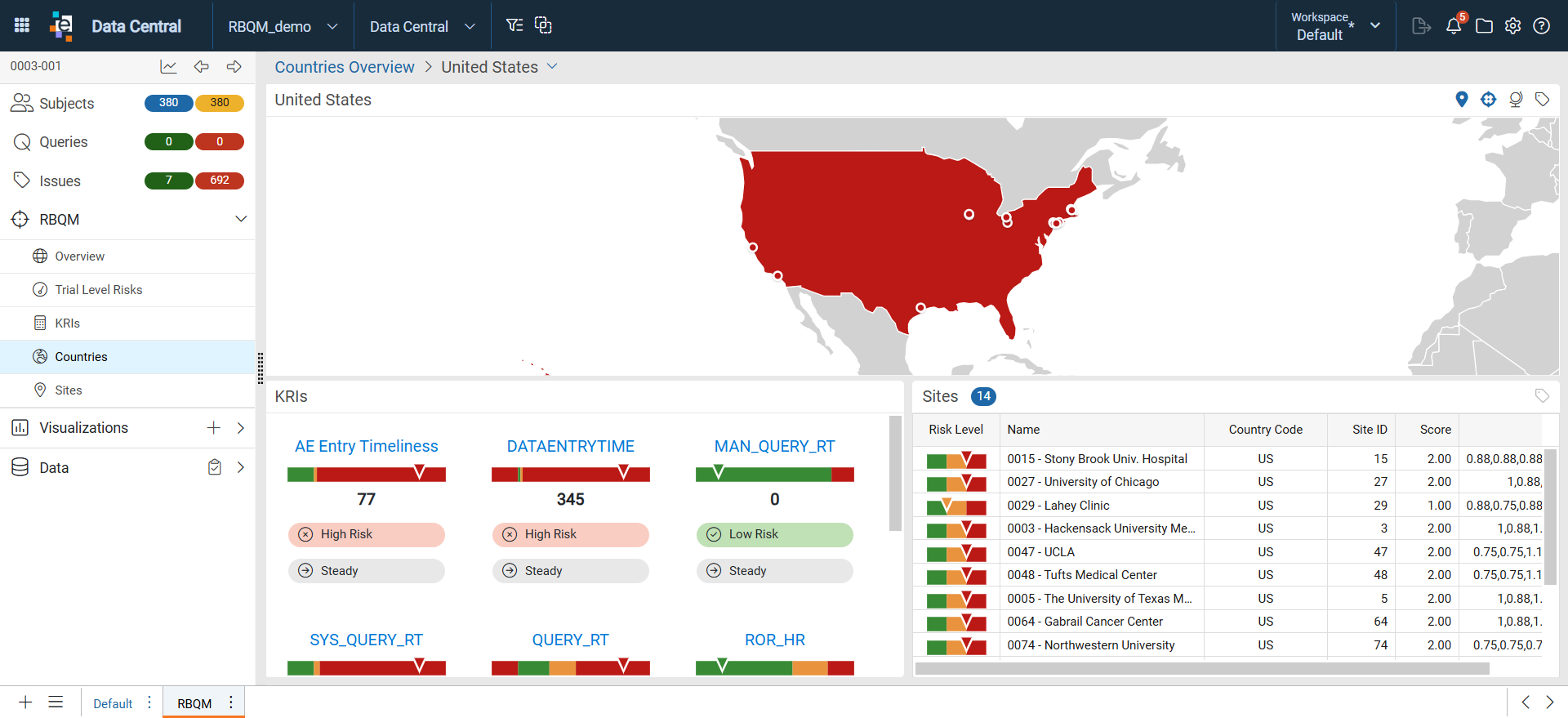Open ROR_HR KRI link

point(775,640)
